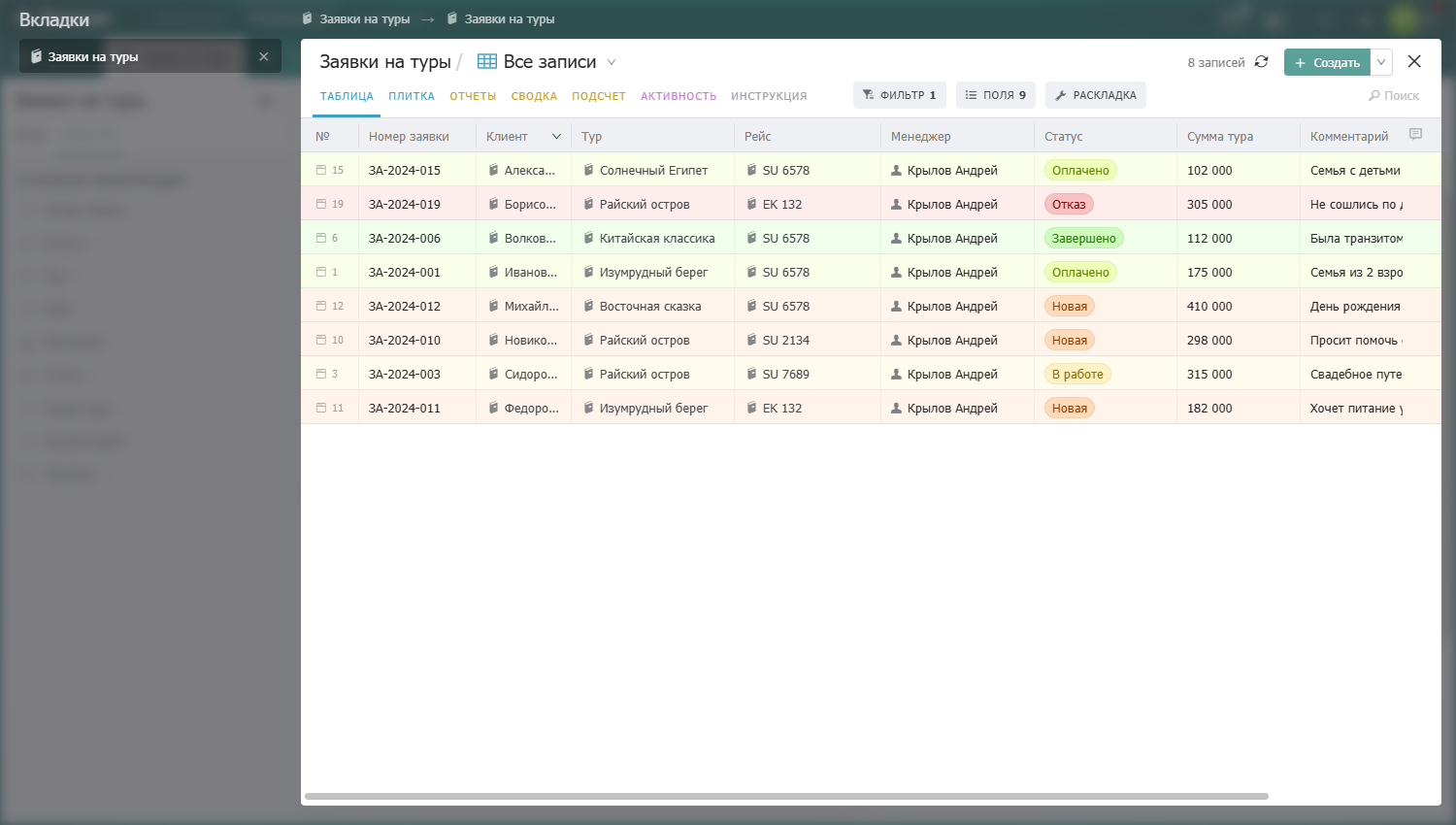Switch to the ПЛИТКА tab
Viewport: 1456px width, 825px height.
[412, 96]
